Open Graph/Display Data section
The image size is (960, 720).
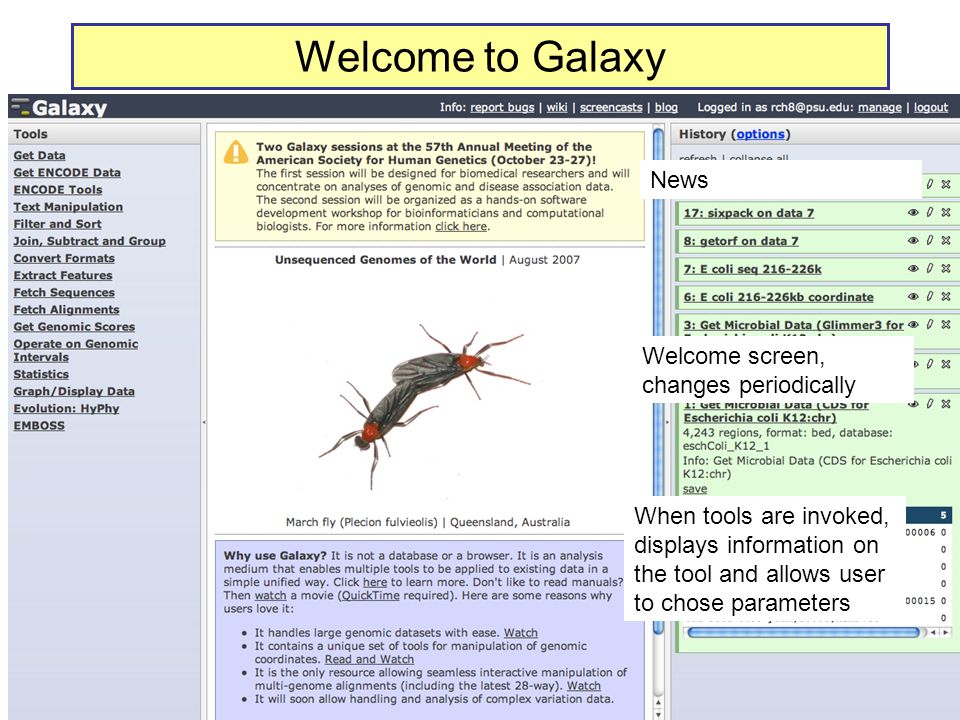(74, 391)
